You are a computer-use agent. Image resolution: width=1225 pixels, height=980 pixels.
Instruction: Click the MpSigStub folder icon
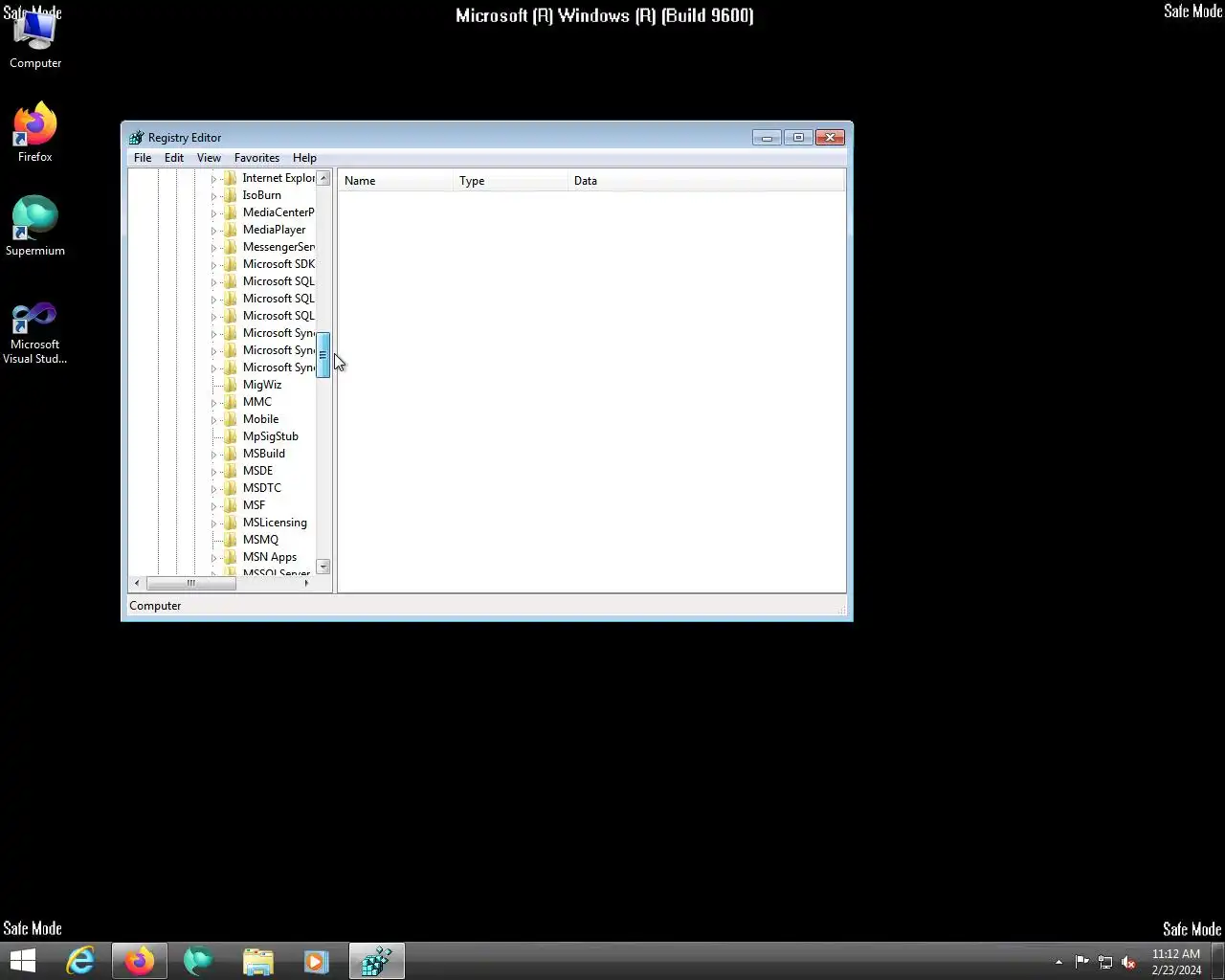tap(230, 436)
